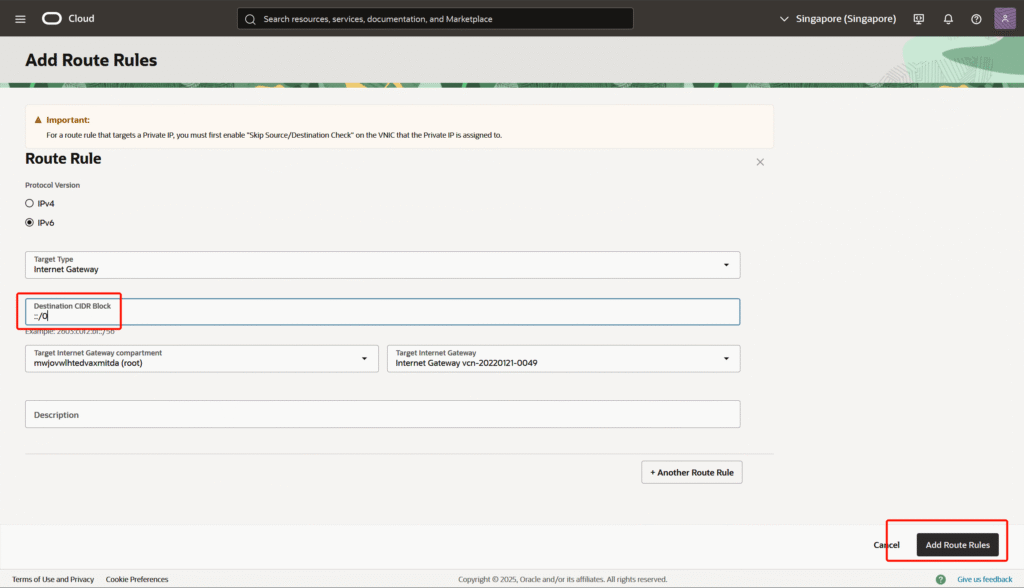Click the Add Route Rules button
The width and height of the screenshot is (1024, 588).
[957, 545]
